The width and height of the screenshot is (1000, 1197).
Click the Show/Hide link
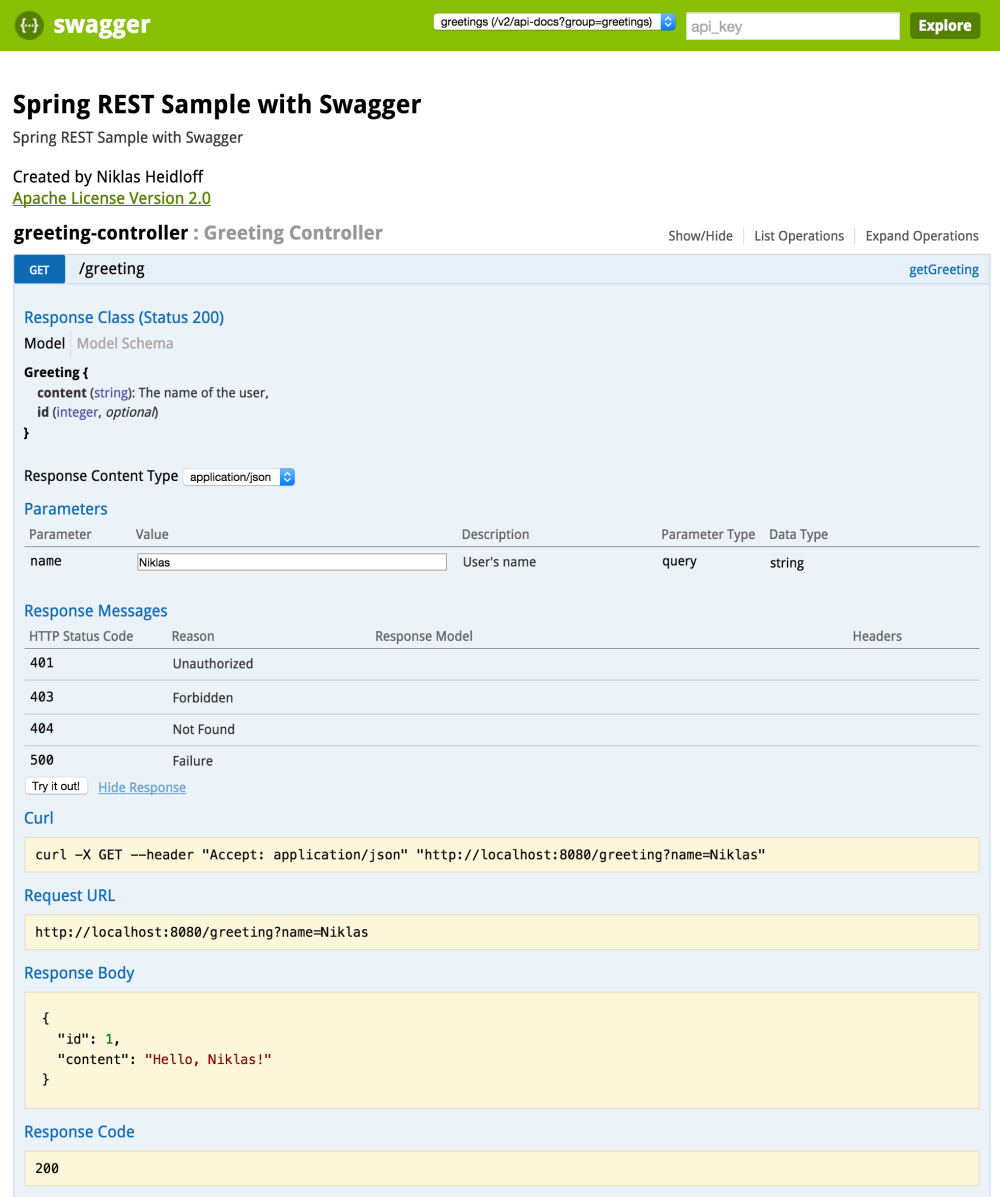pos(700,236)
